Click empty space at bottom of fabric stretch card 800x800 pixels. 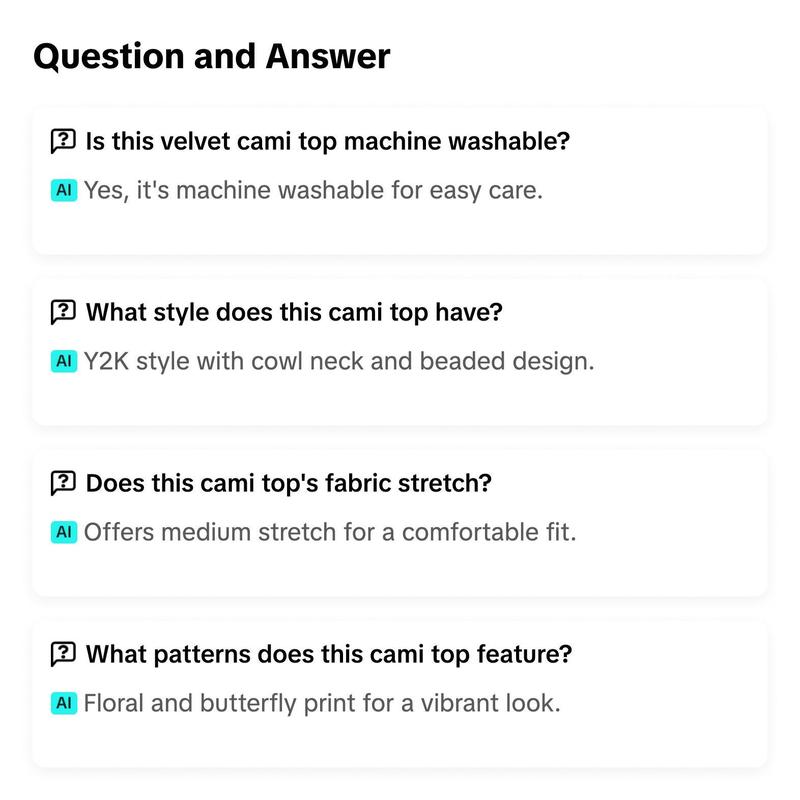point(399,571)
